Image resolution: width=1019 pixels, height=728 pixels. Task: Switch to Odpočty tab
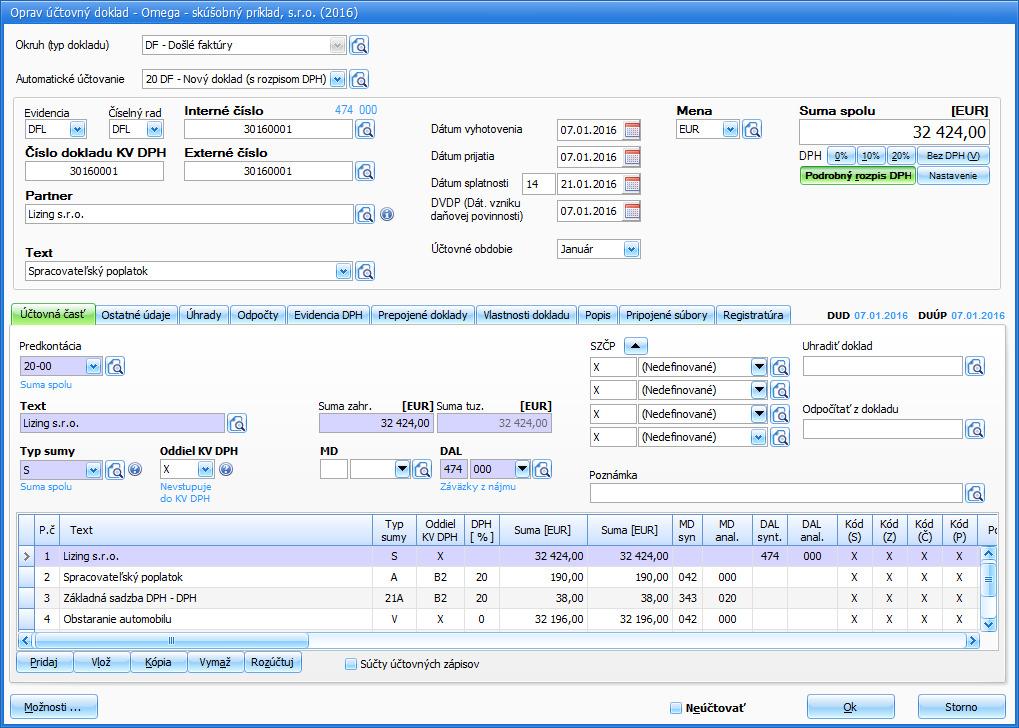(x=257, y=315)
